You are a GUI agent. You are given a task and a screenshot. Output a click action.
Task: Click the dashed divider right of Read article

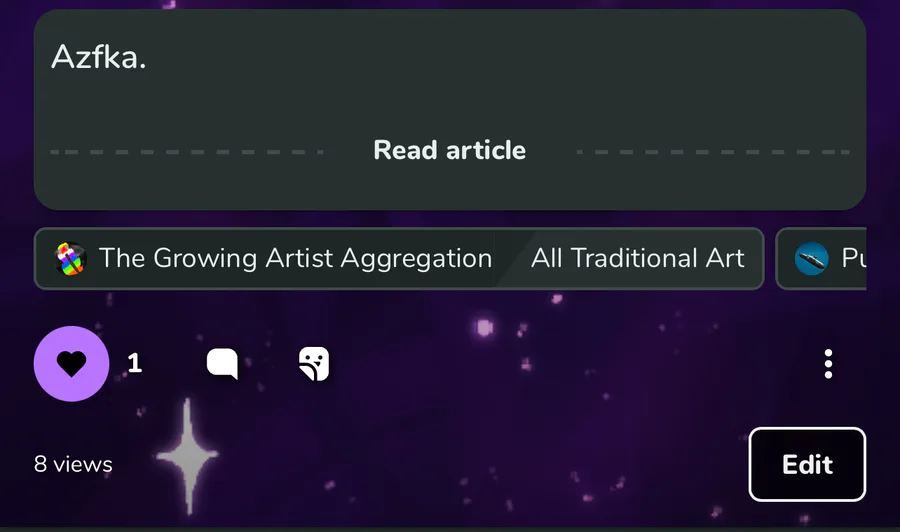point(713,152)
